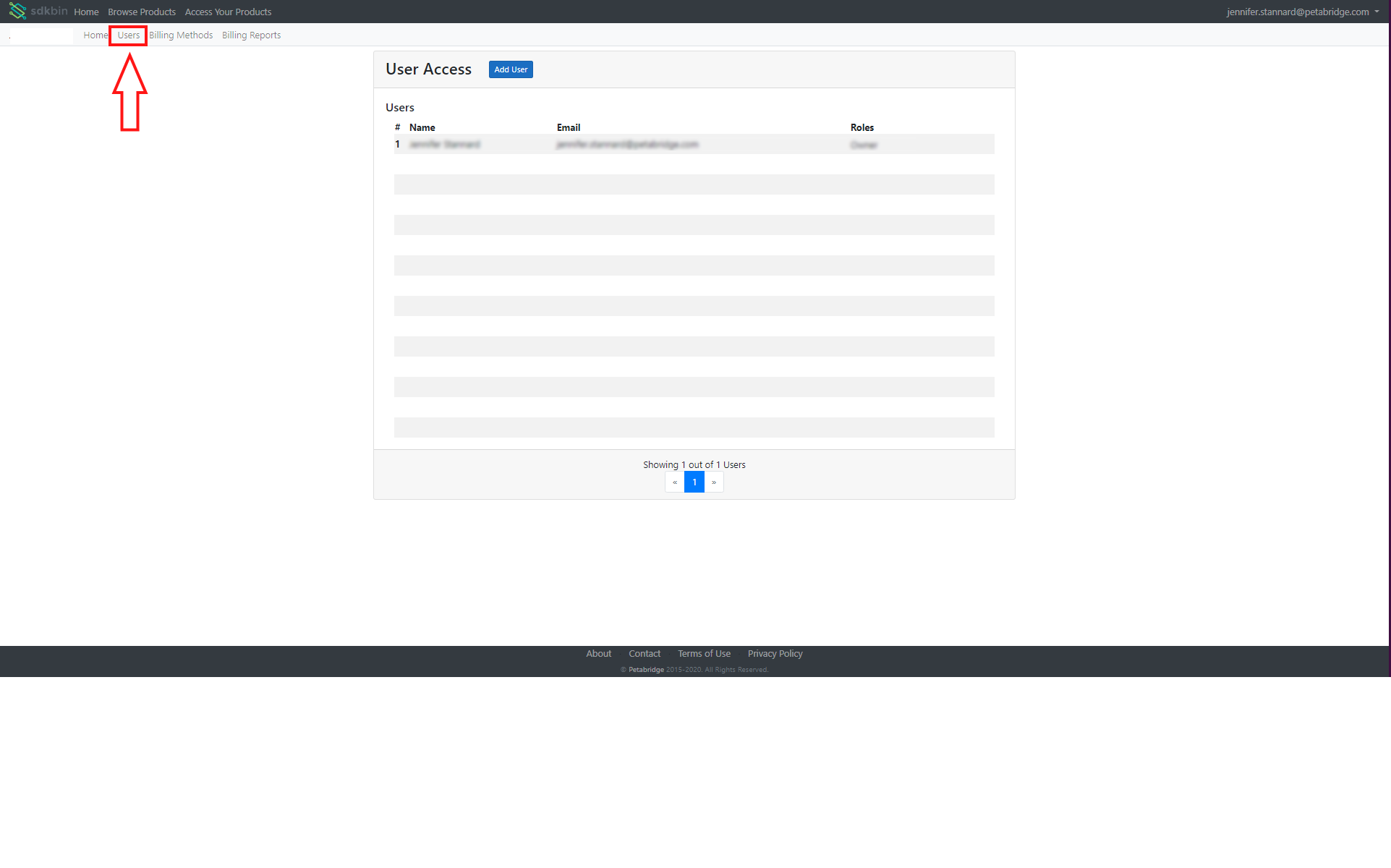1391x868 pixels.
Task: Open the Privacy Policy link
Action: [x=774, y=653]
